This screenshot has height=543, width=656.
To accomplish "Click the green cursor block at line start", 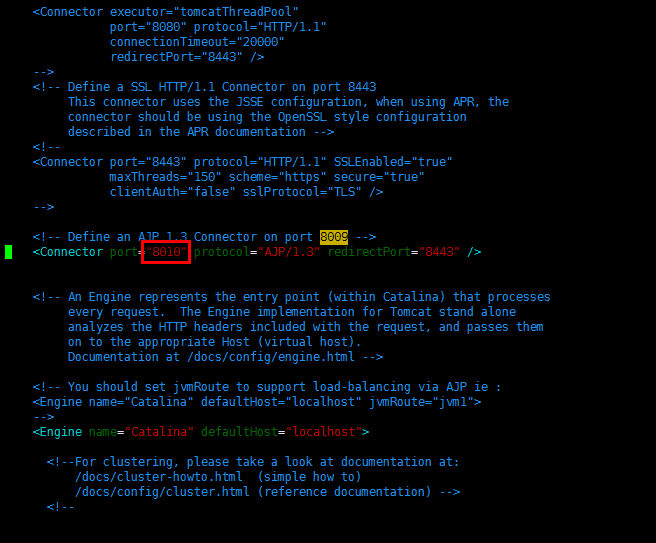I will pos(8,252).
